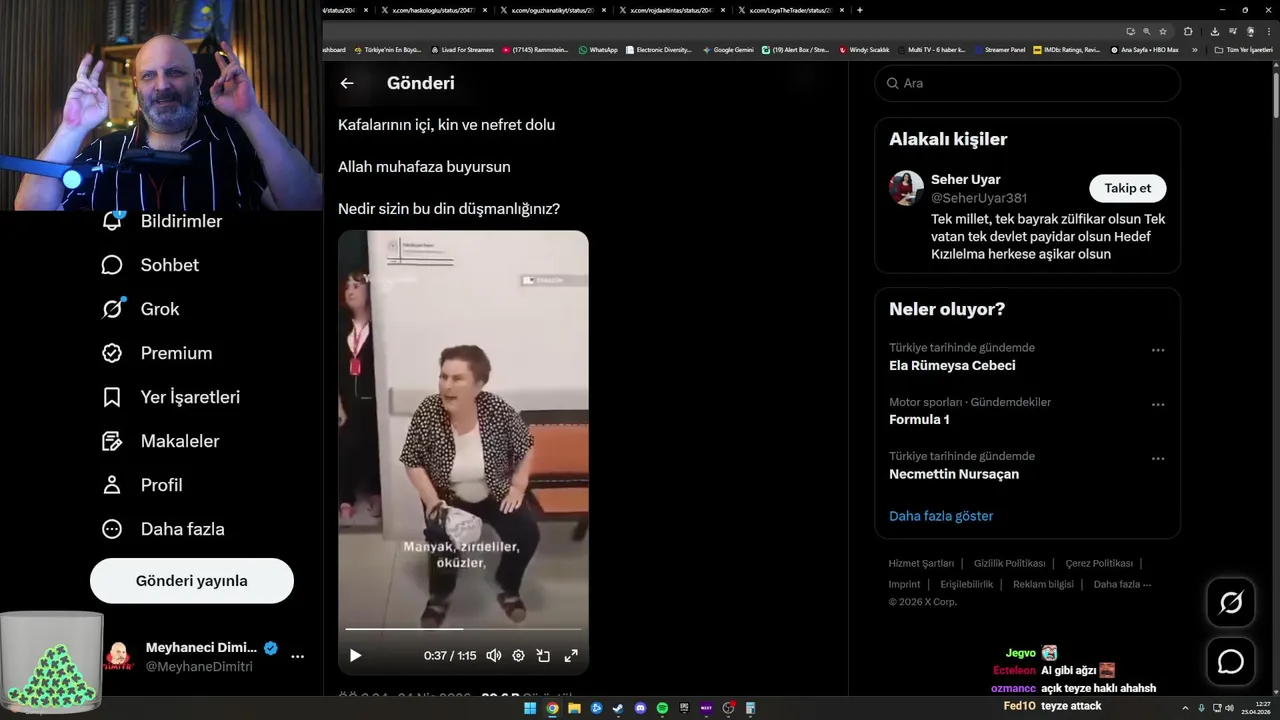The height and width of the screenshot is (720, 1280).
Task: Open the Chrome extensions puzzle icon
Action: 1188,31
